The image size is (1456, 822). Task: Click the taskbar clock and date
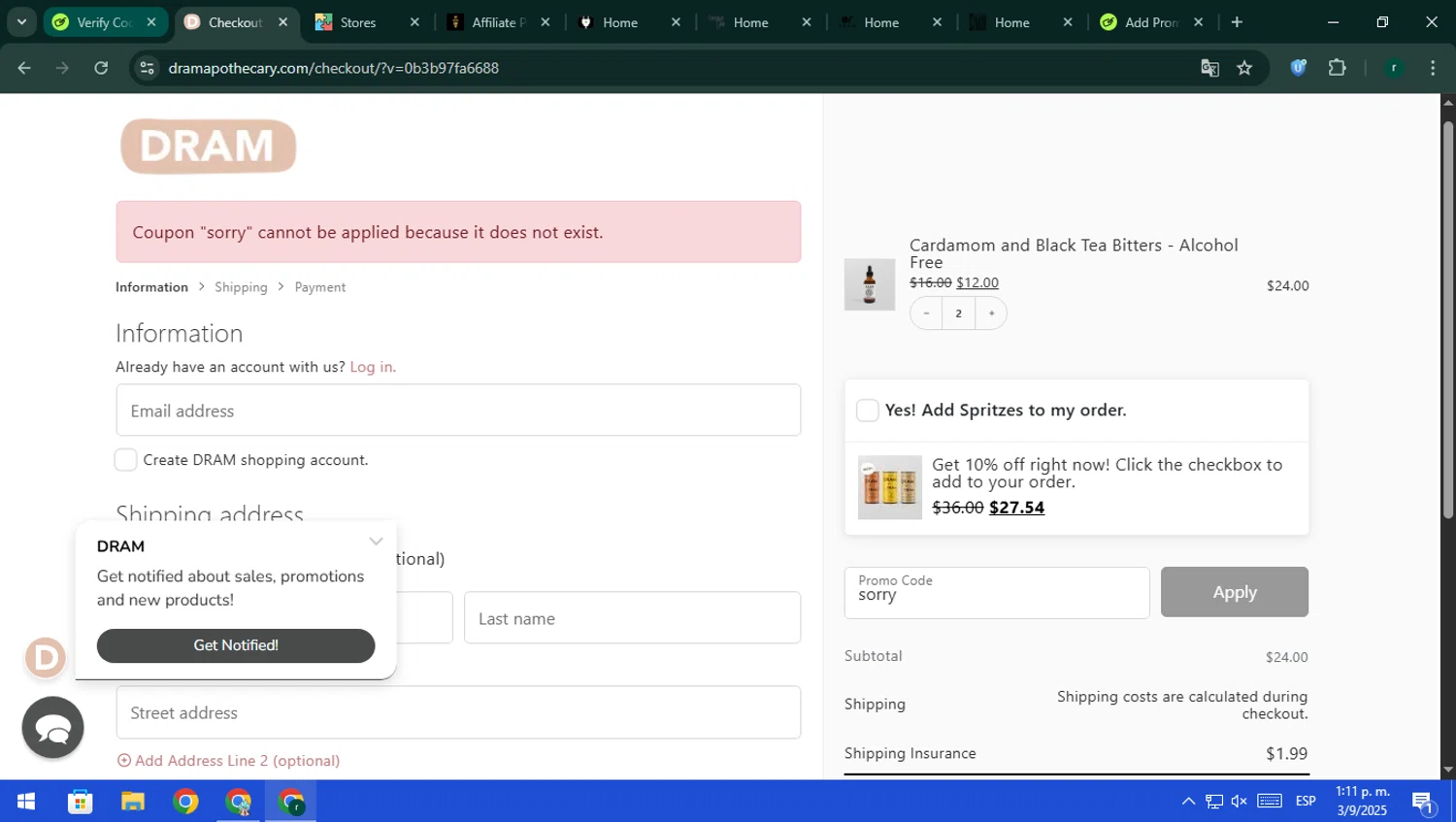point(1363,802)
